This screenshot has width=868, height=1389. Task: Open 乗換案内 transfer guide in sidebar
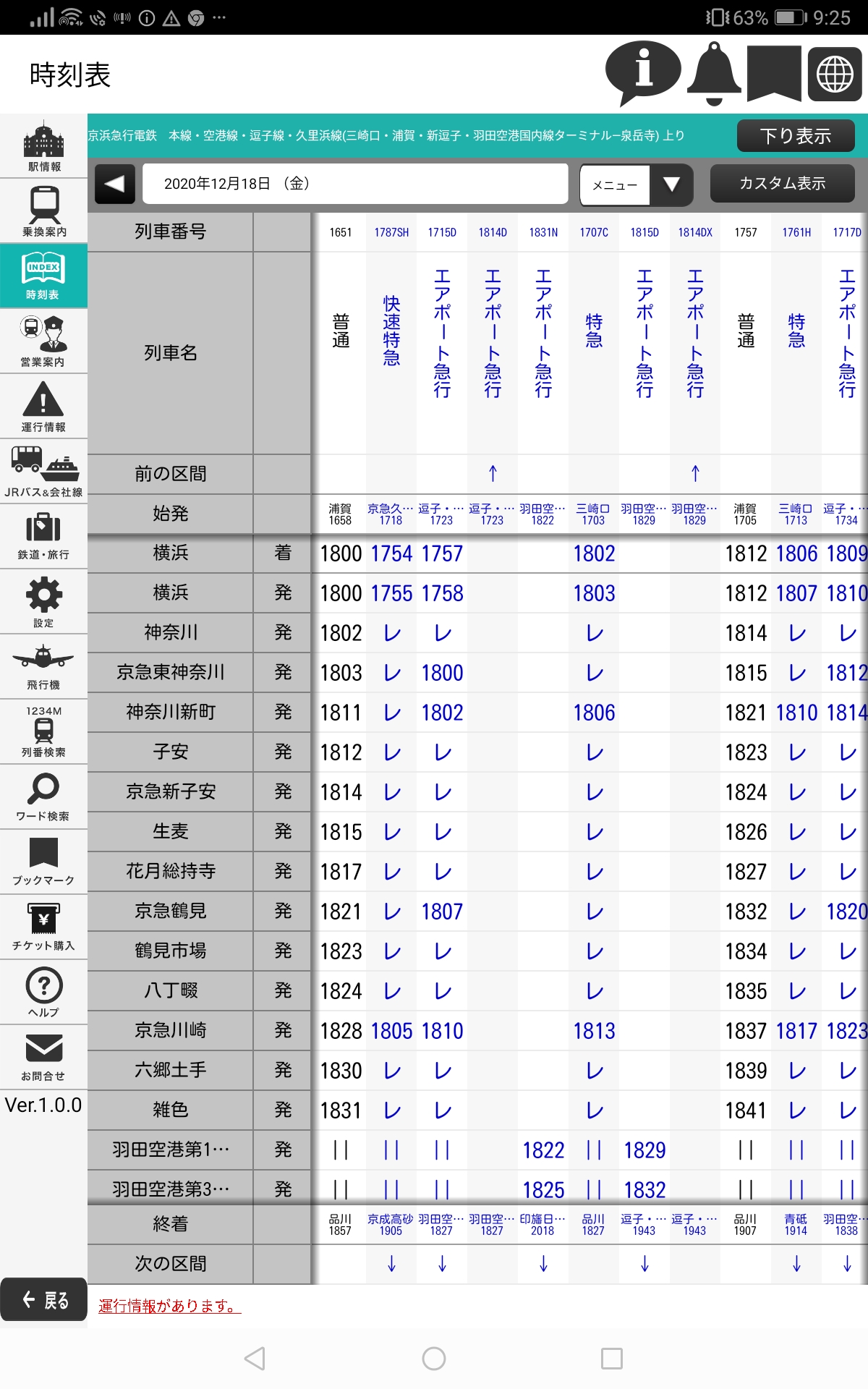(43, 211)
